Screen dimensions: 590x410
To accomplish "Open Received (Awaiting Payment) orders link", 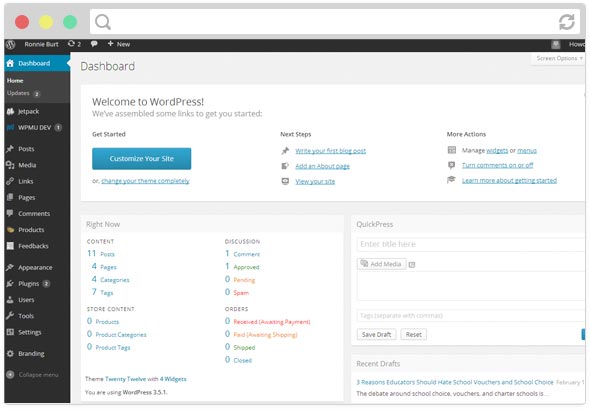I will 272,322.
